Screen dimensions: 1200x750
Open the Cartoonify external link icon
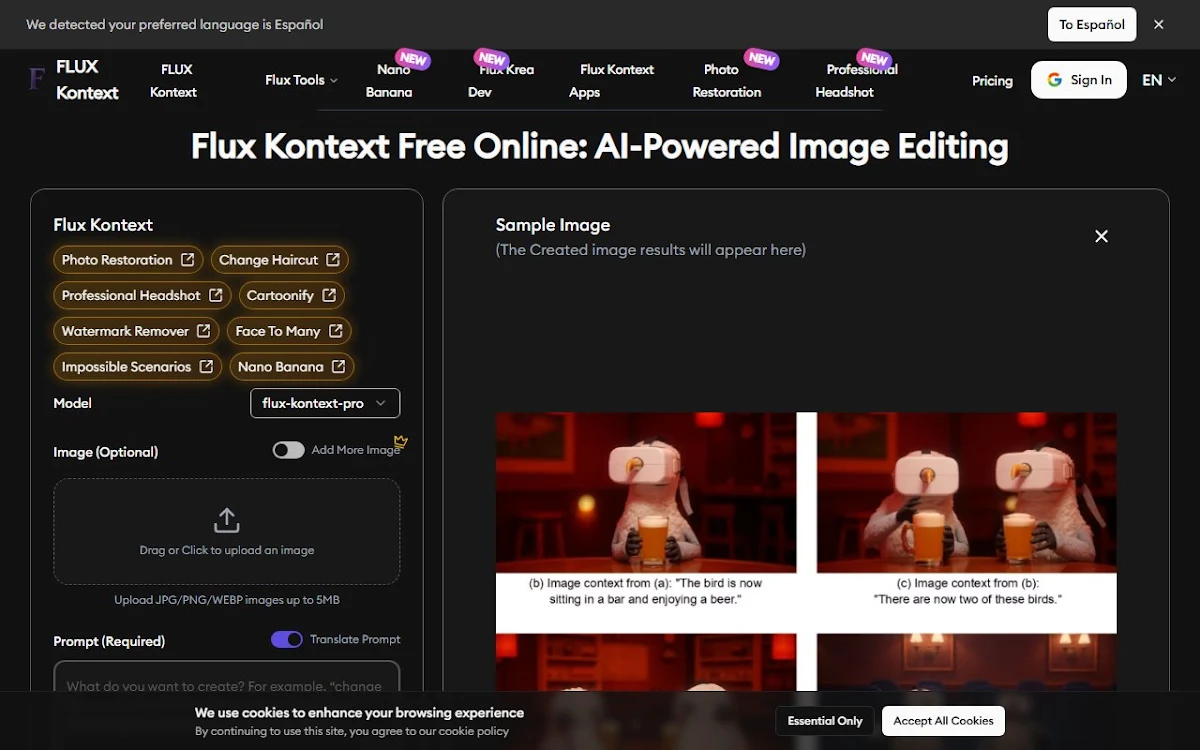pos(329,296)
